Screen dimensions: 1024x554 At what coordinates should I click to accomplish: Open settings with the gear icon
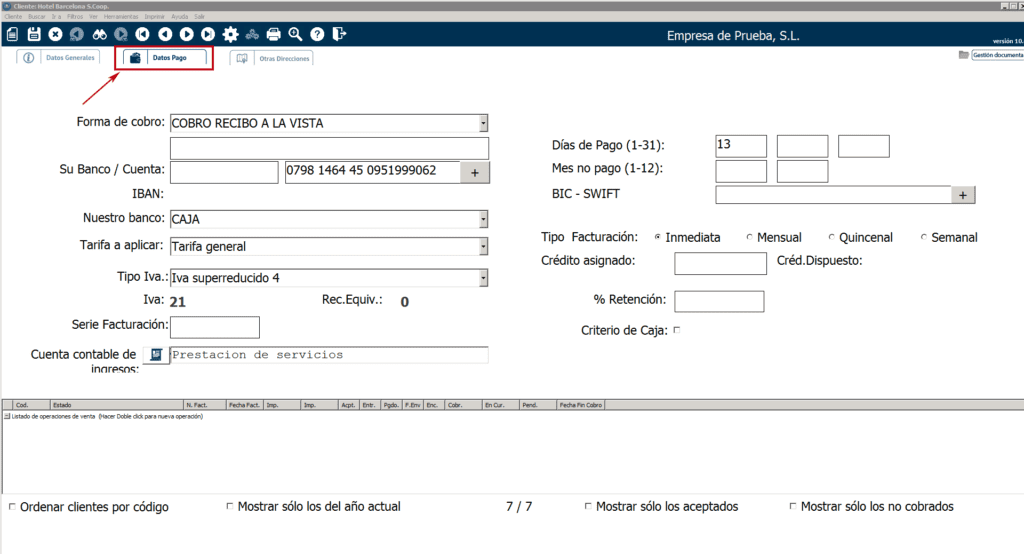pos(230,34)
